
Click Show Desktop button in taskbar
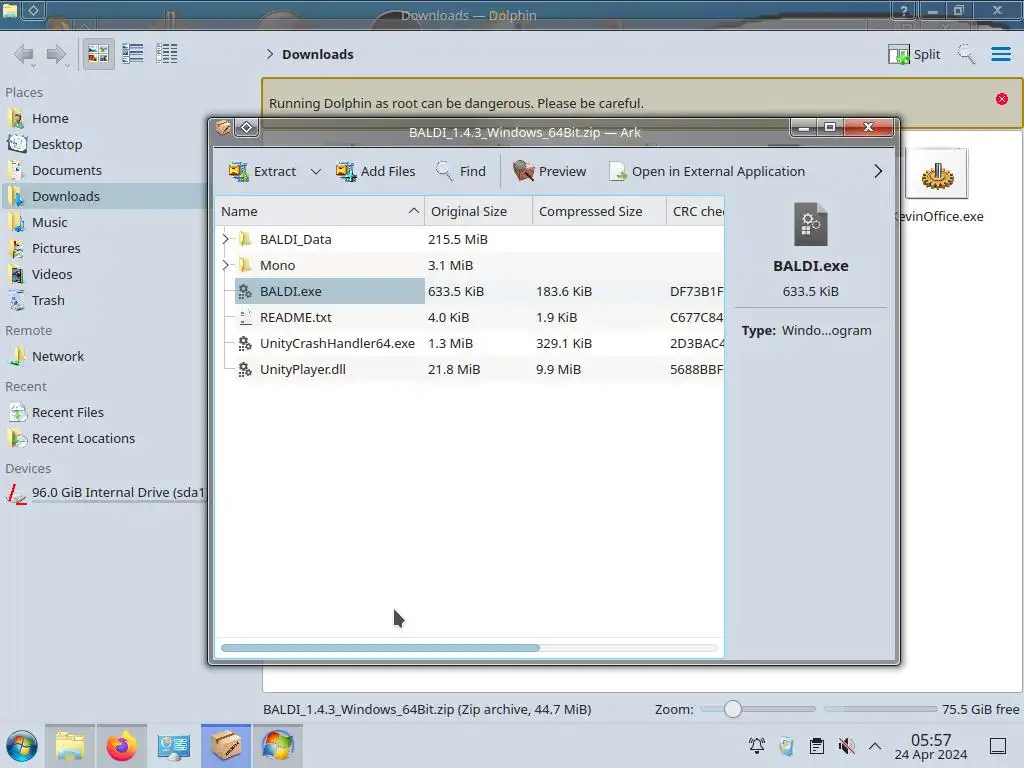[998, 746]
